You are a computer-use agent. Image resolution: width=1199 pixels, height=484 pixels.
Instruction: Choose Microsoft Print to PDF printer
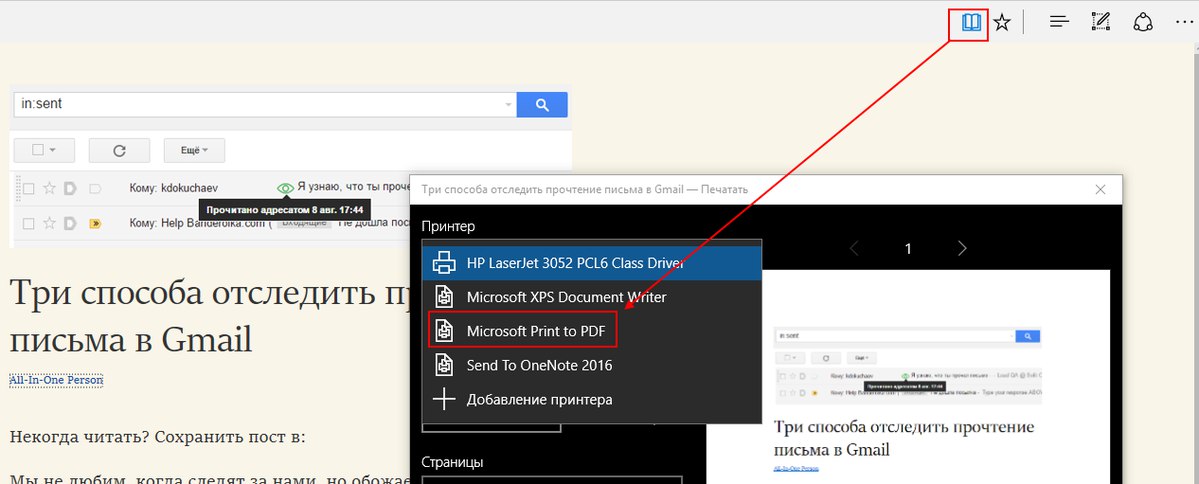[x=592, y=331]
